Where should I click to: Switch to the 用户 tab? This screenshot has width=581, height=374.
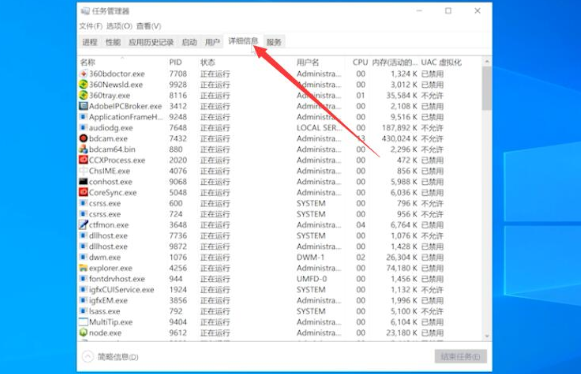click(212, 42)
